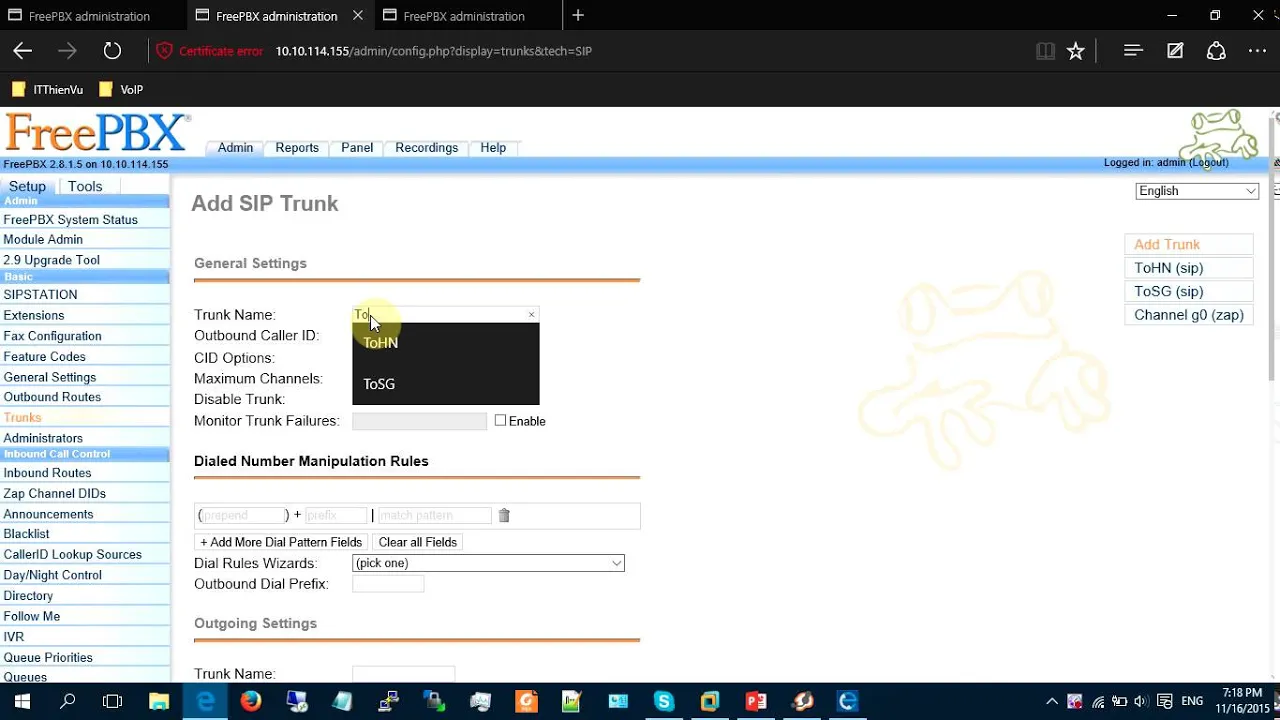Open the Windows Start menu

[x=22, y=701]
